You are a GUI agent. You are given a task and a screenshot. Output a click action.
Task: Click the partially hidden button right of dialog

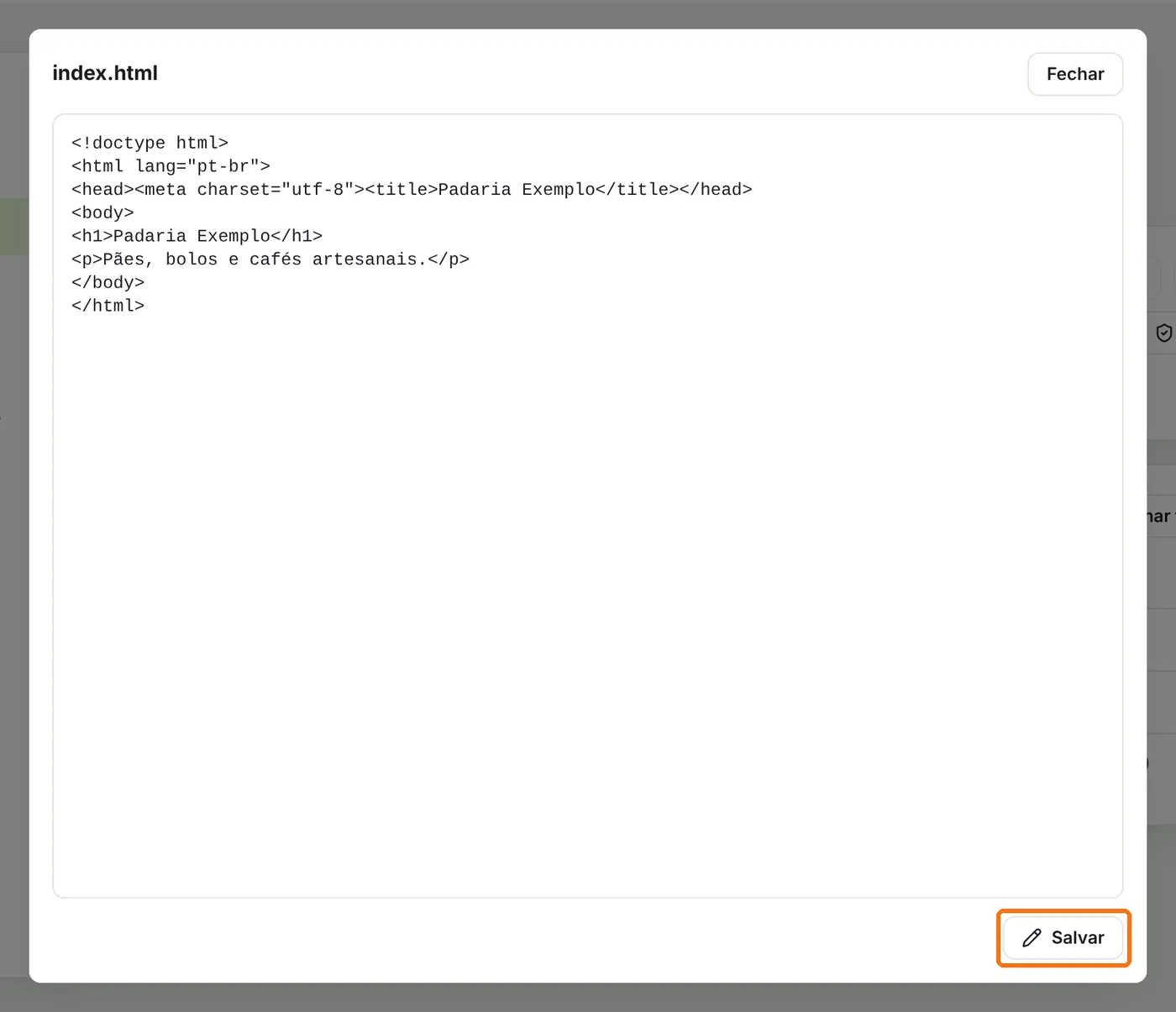tap(1161, 516)
